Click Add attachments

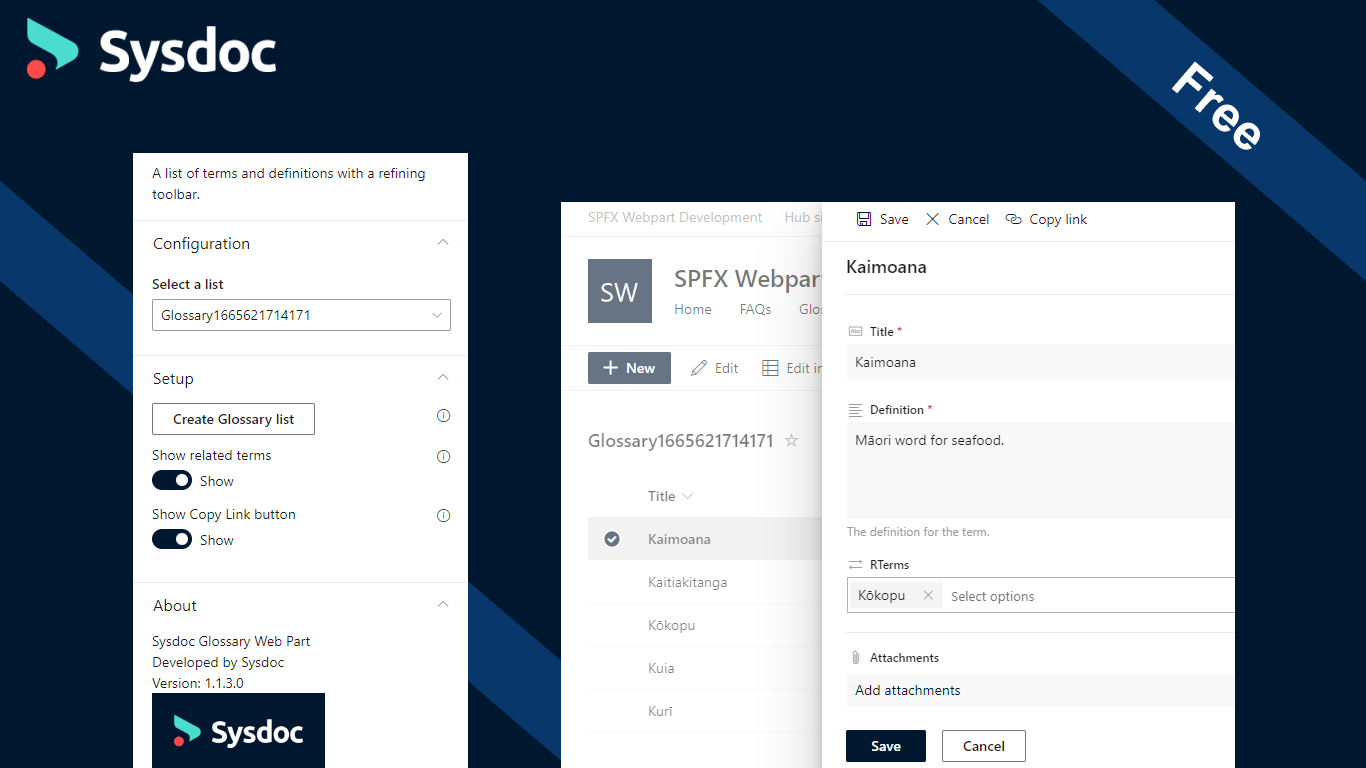pyautogui.click(x=908, y=690)
